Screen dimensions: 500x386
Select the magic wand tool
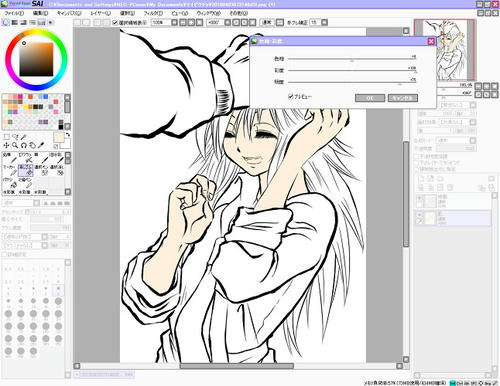24,137
